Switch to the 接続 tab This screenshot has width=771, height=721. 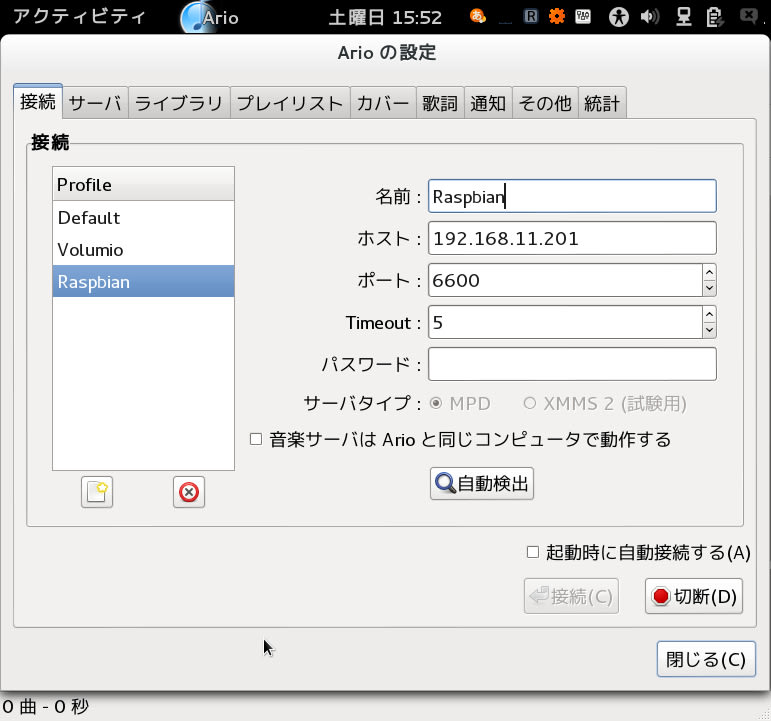tap(38, 101)
